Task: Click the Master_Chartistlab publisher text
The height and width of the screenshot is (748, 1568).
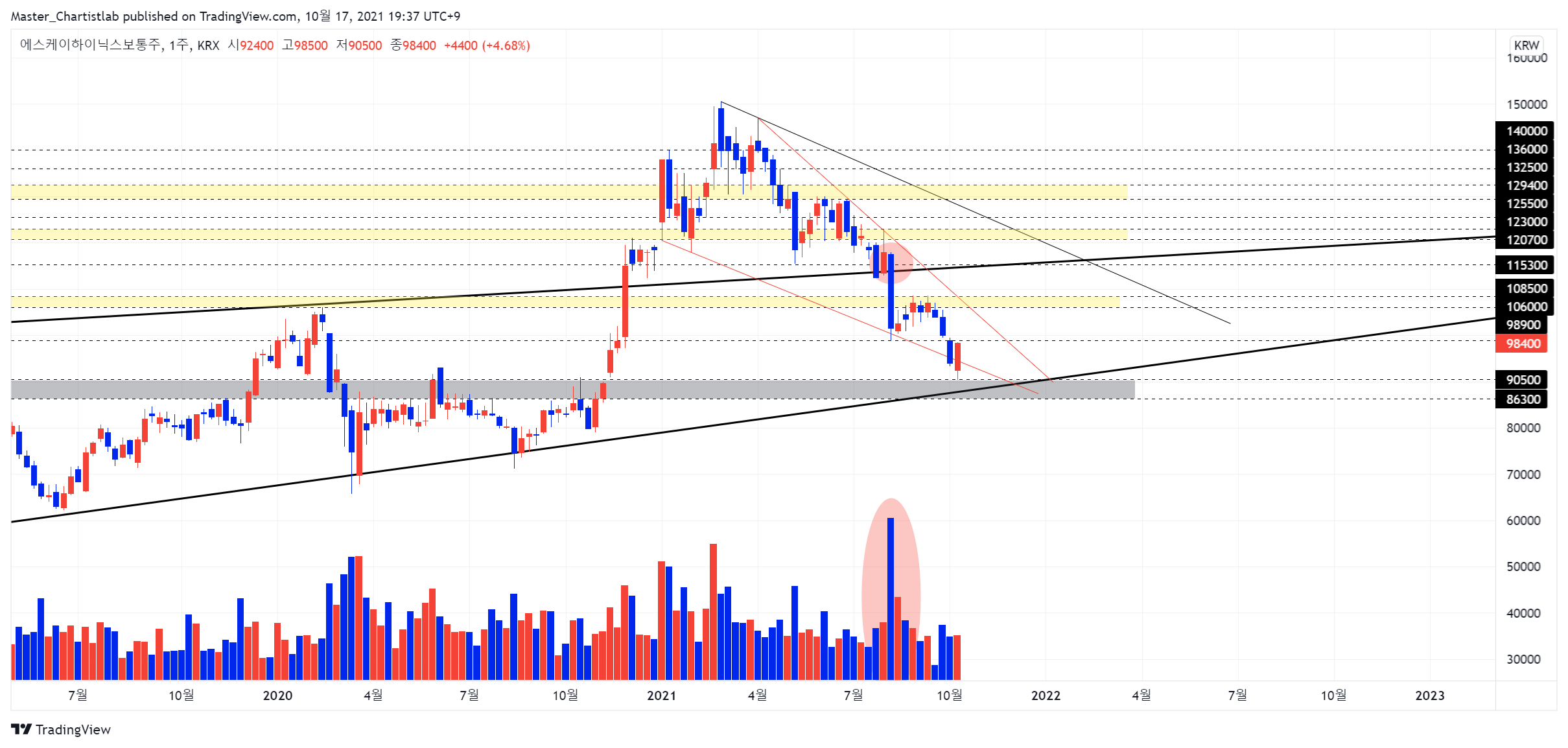Action: (x=65, y=16)
